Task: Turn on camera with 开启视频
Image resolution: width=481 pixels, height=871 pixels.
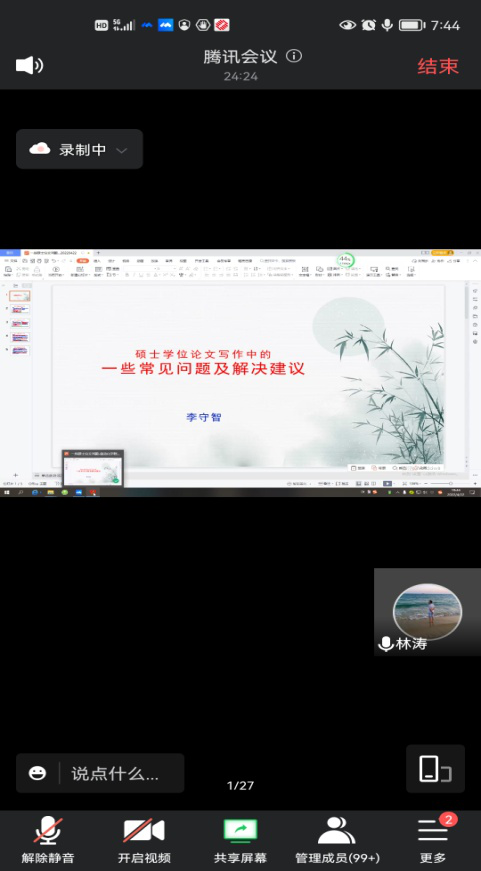Action: [144, 840]
